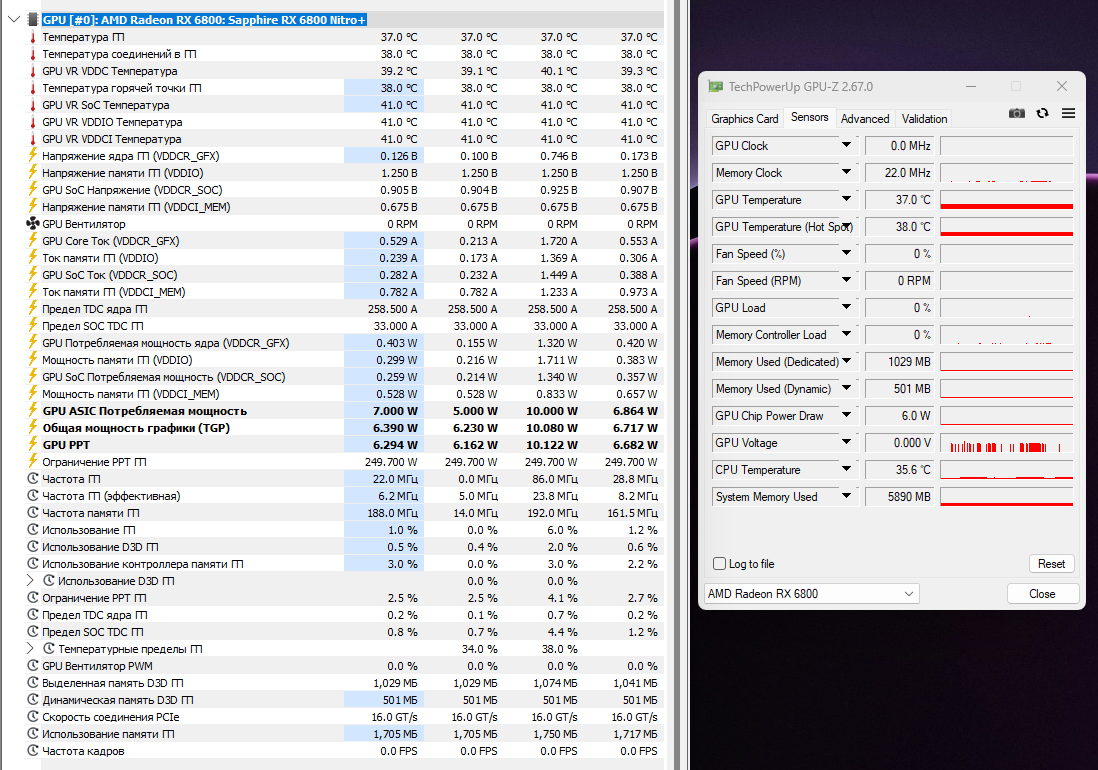Click Memory Clock value 22.0 MHz in GPU-Z
This screenshot has width=1098, height=770.
click(x=900, y=172)
